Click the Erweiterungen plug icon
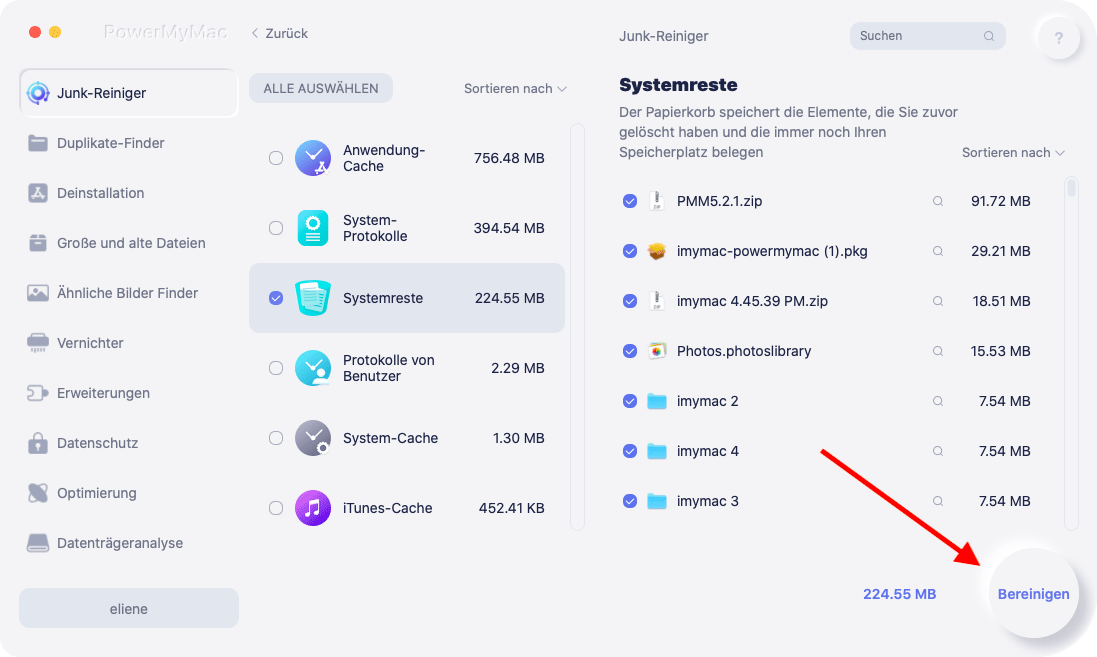Screen dimensions: 1097x657 point(38,393)
